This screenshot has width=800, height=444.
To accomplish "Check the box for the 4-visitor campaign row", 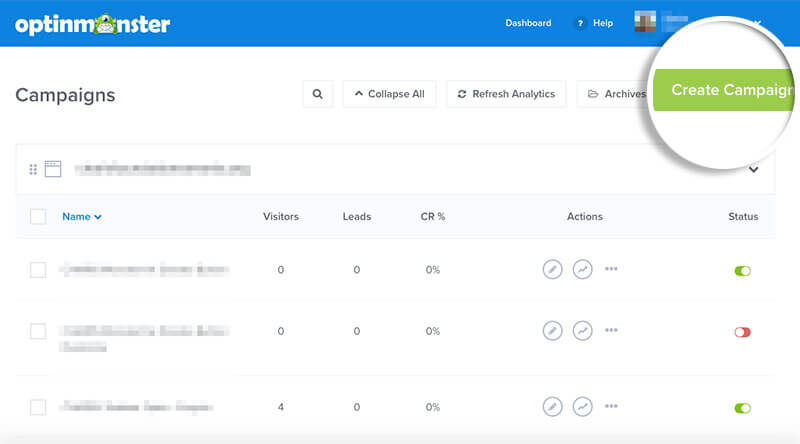I will (38, 407).
